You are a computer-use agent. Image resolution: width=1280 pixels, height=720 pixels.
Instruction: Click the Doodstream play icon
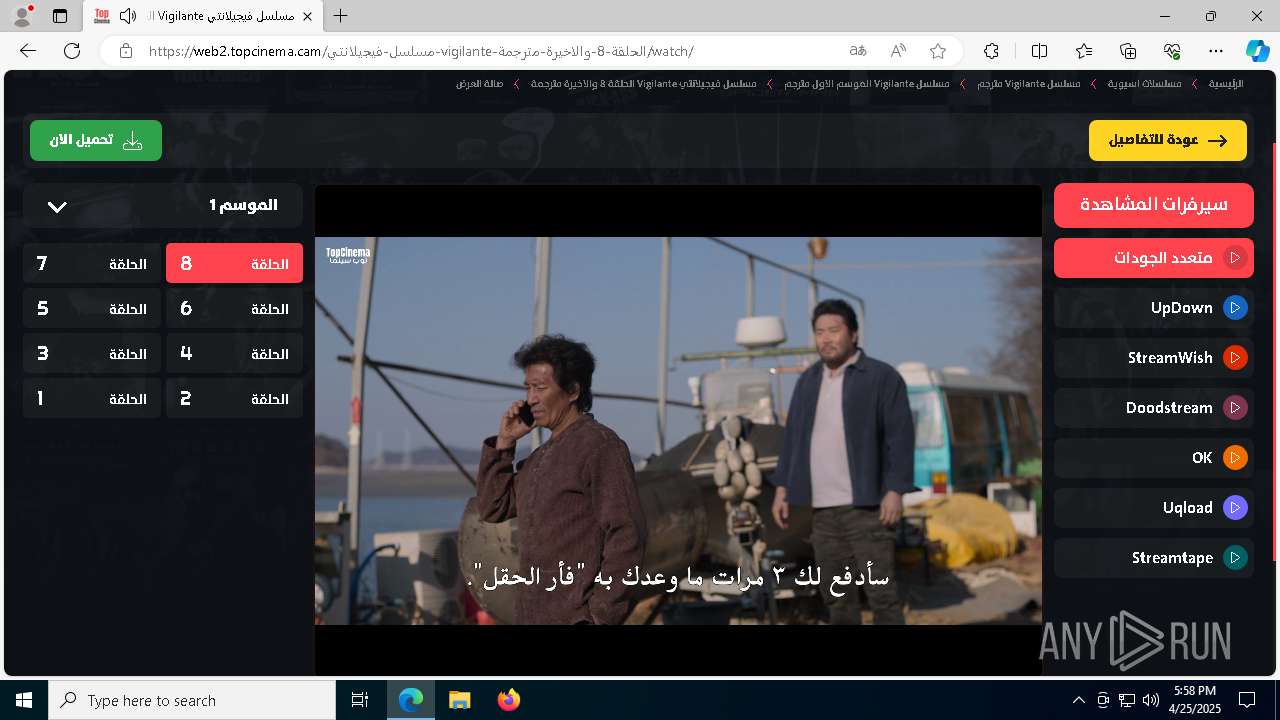coord(1235,408)
